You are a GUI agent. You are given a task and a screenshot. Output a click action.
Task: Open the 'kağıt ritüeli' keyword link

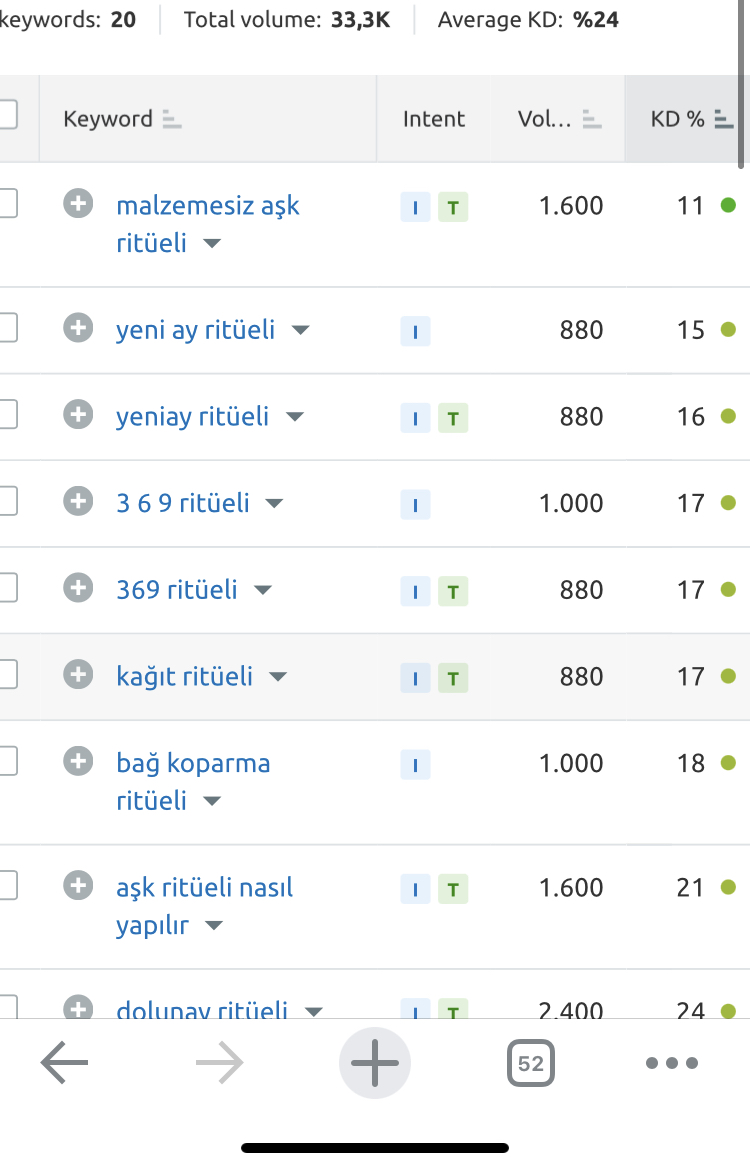coord(185,676)
